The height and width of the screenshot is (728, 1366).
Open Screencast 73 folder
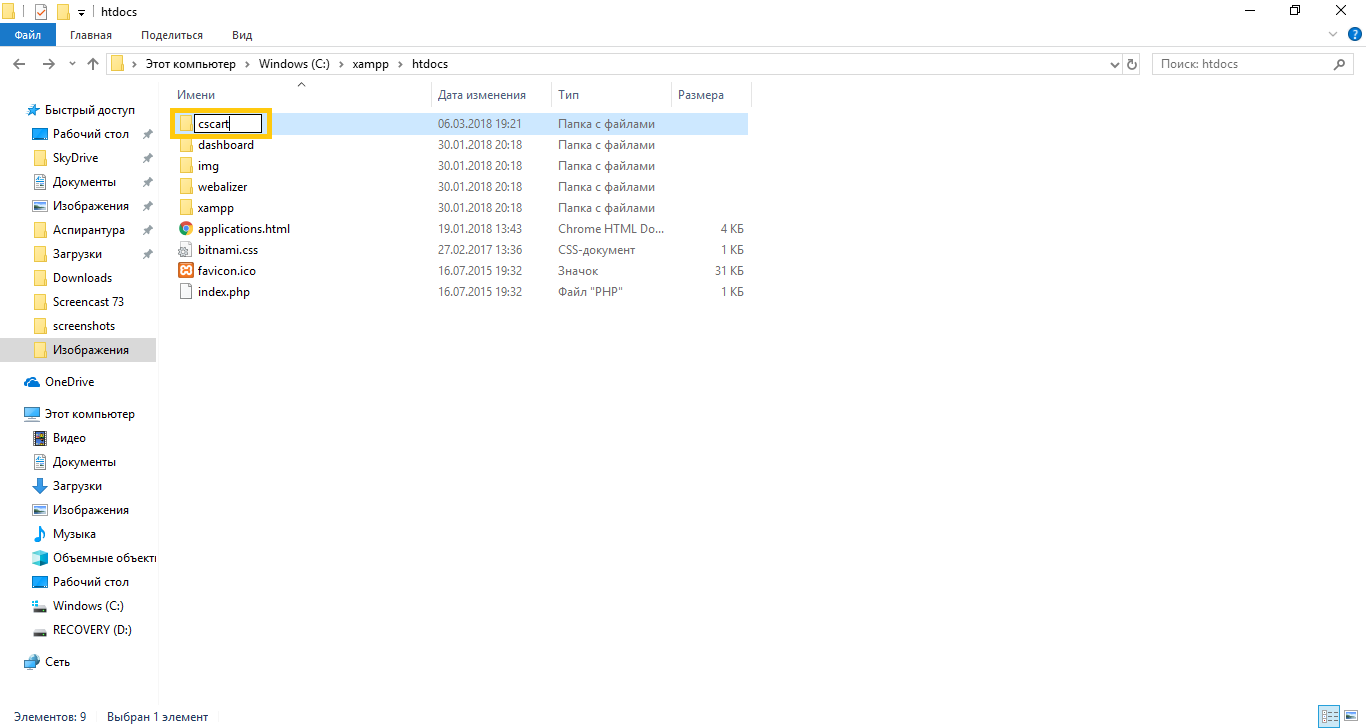[x=88, y=302]
